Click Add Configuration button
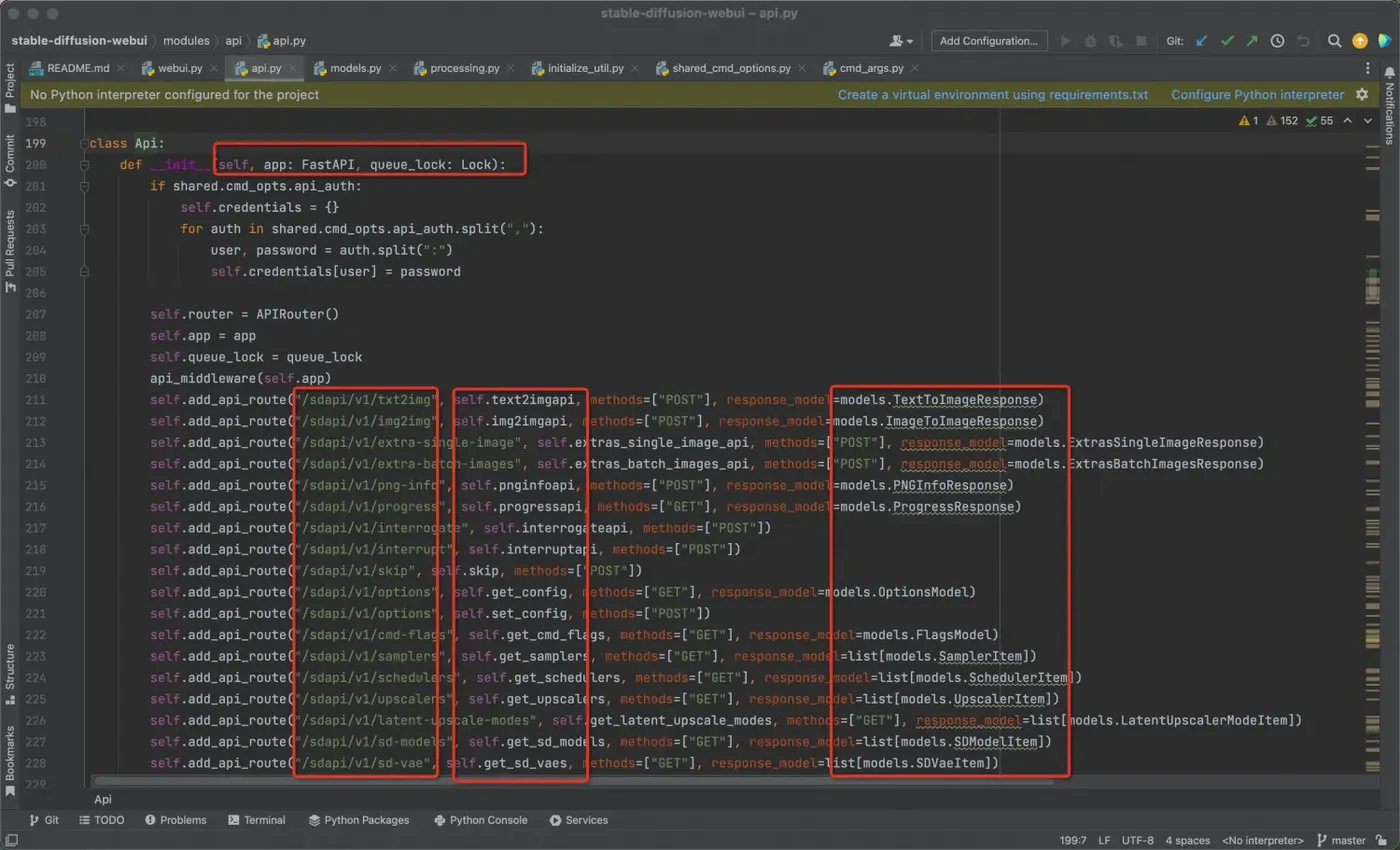 [989, 41]
